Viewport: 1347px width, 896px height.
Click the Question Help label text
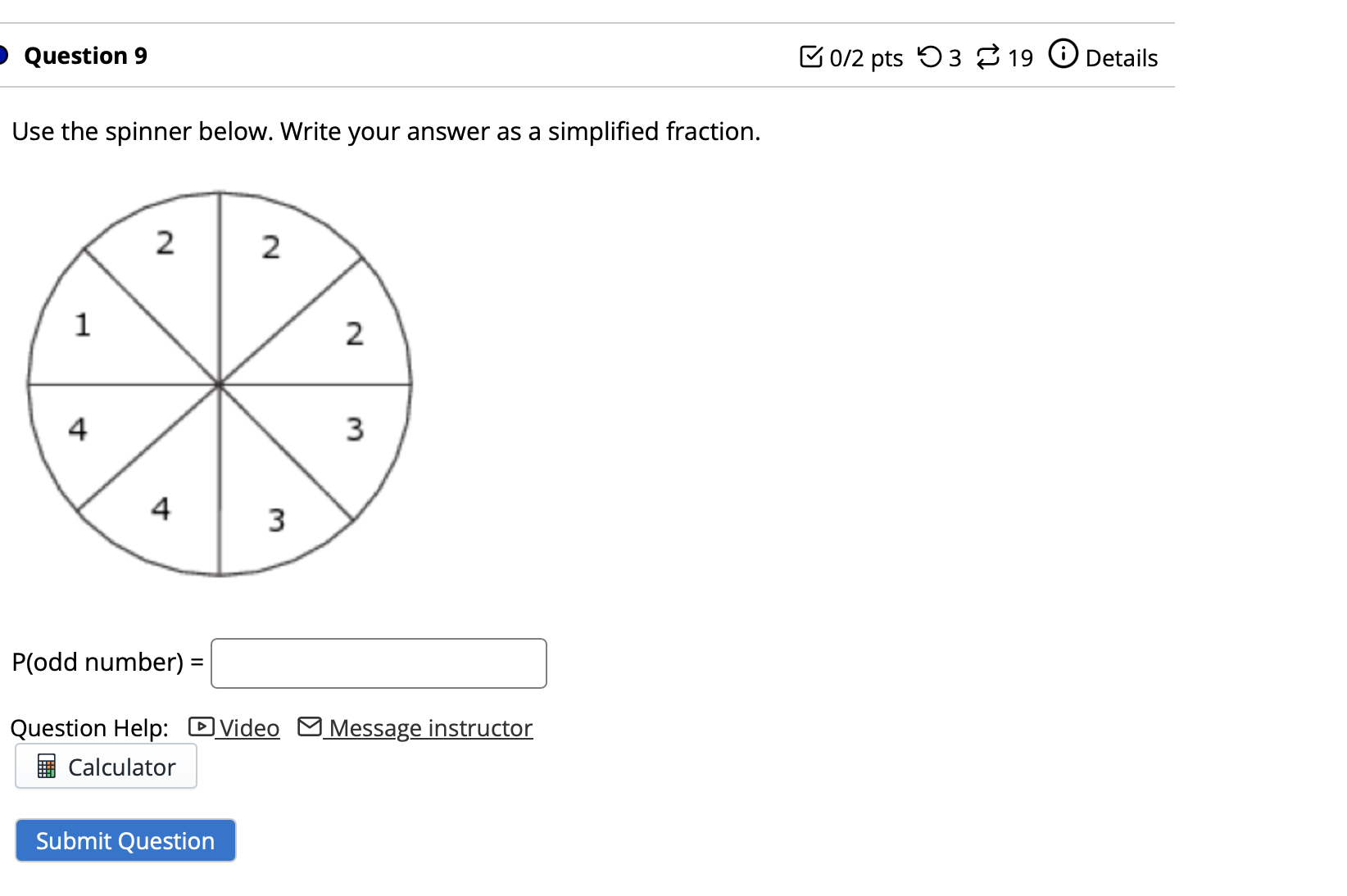(90, 727)
